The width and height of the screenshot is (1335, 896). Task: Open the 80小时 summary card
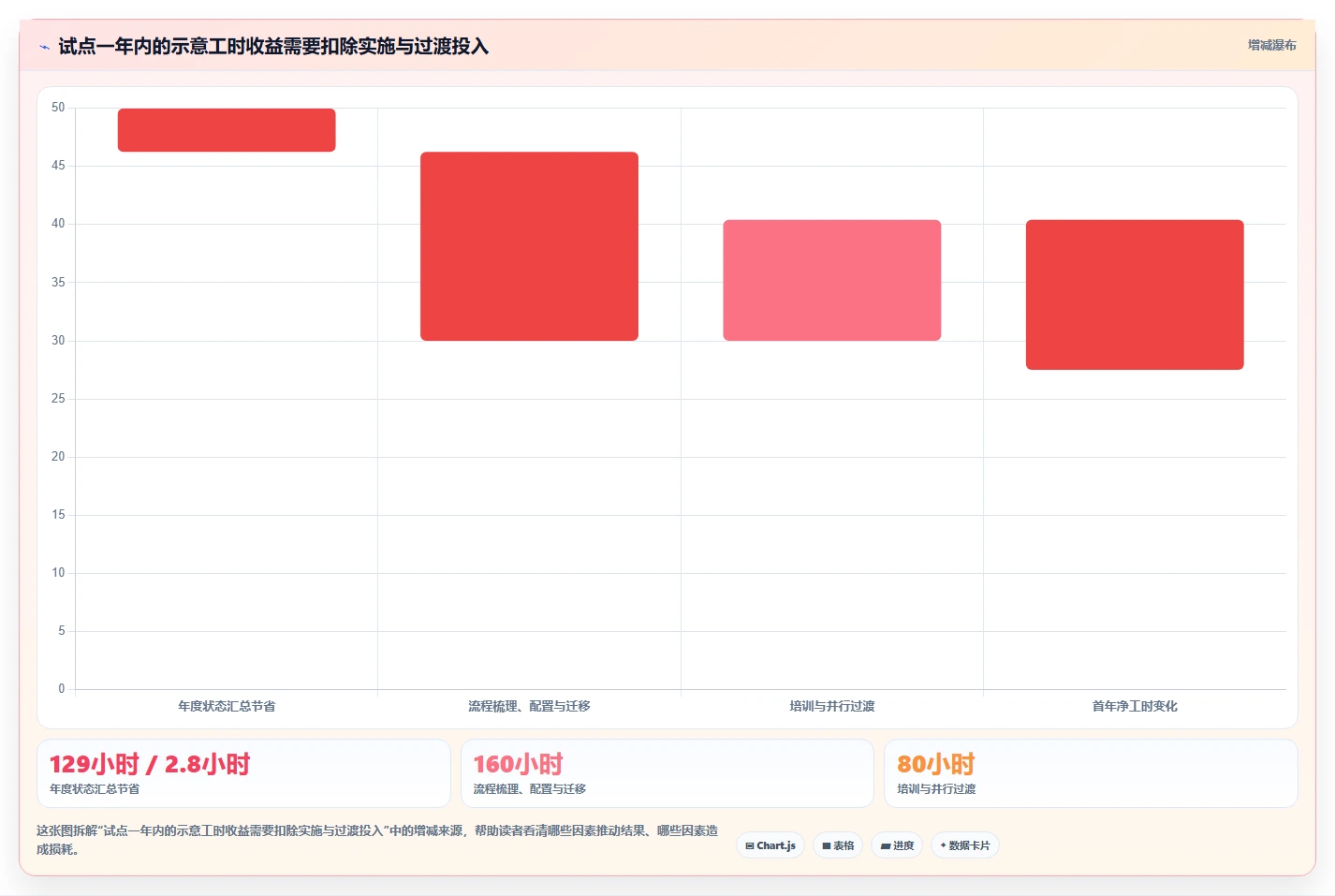tap(1091, 773)
